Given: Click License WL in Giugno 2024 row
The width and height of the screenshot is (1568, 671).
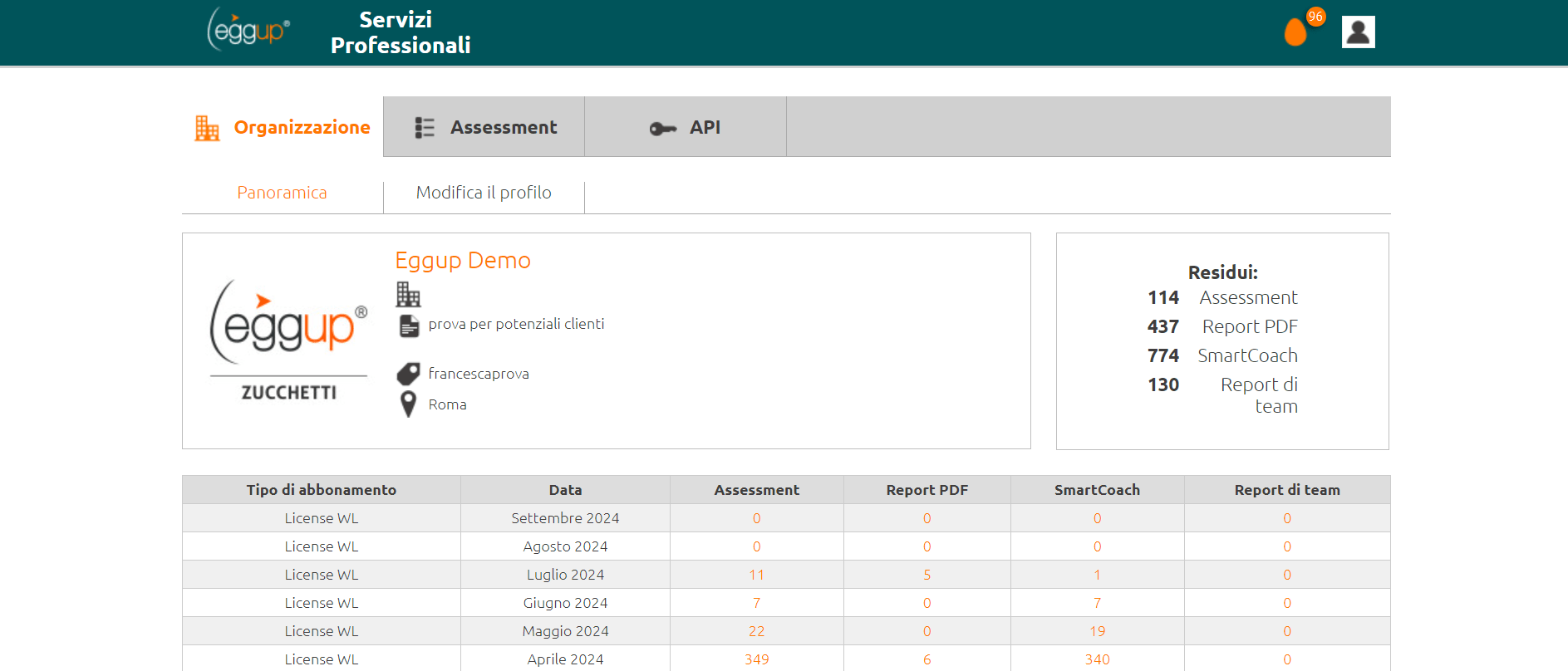Looking at the screenshot, I should [322, 603].
